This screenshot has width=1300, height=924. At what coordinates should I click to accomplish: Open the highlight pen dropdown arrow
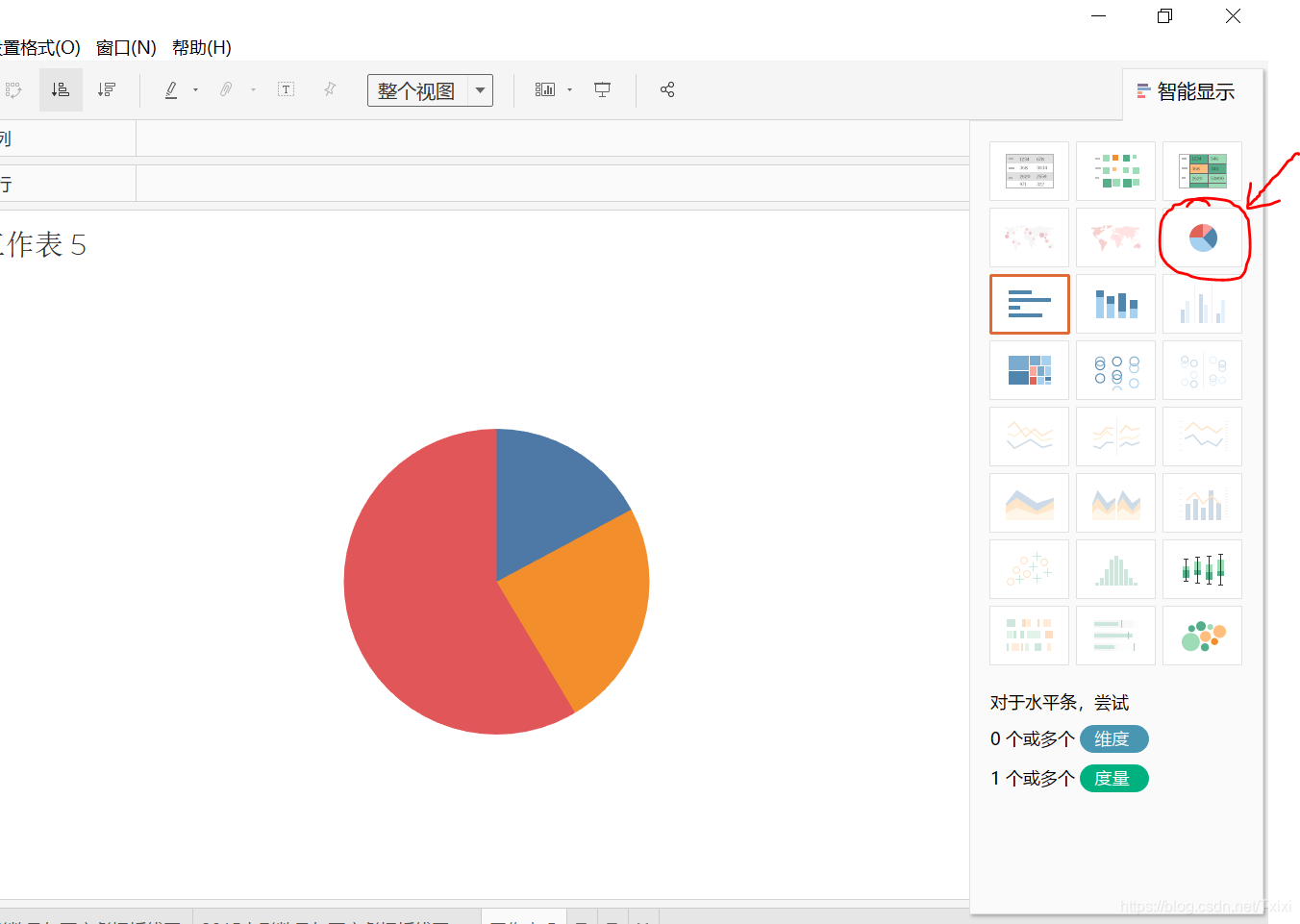[x=195, y=90]
